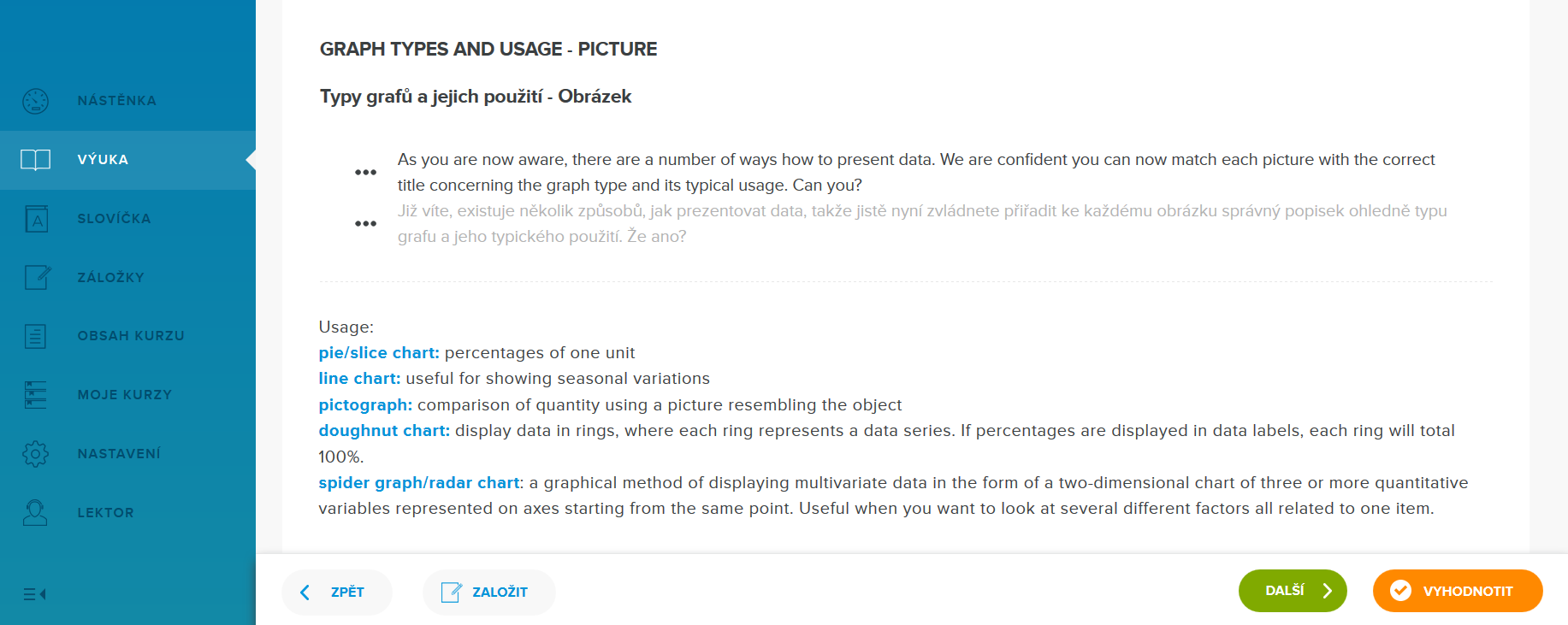Open the Slovíčka vocabulary icon
1568x625 pixels.
(36, 219)
